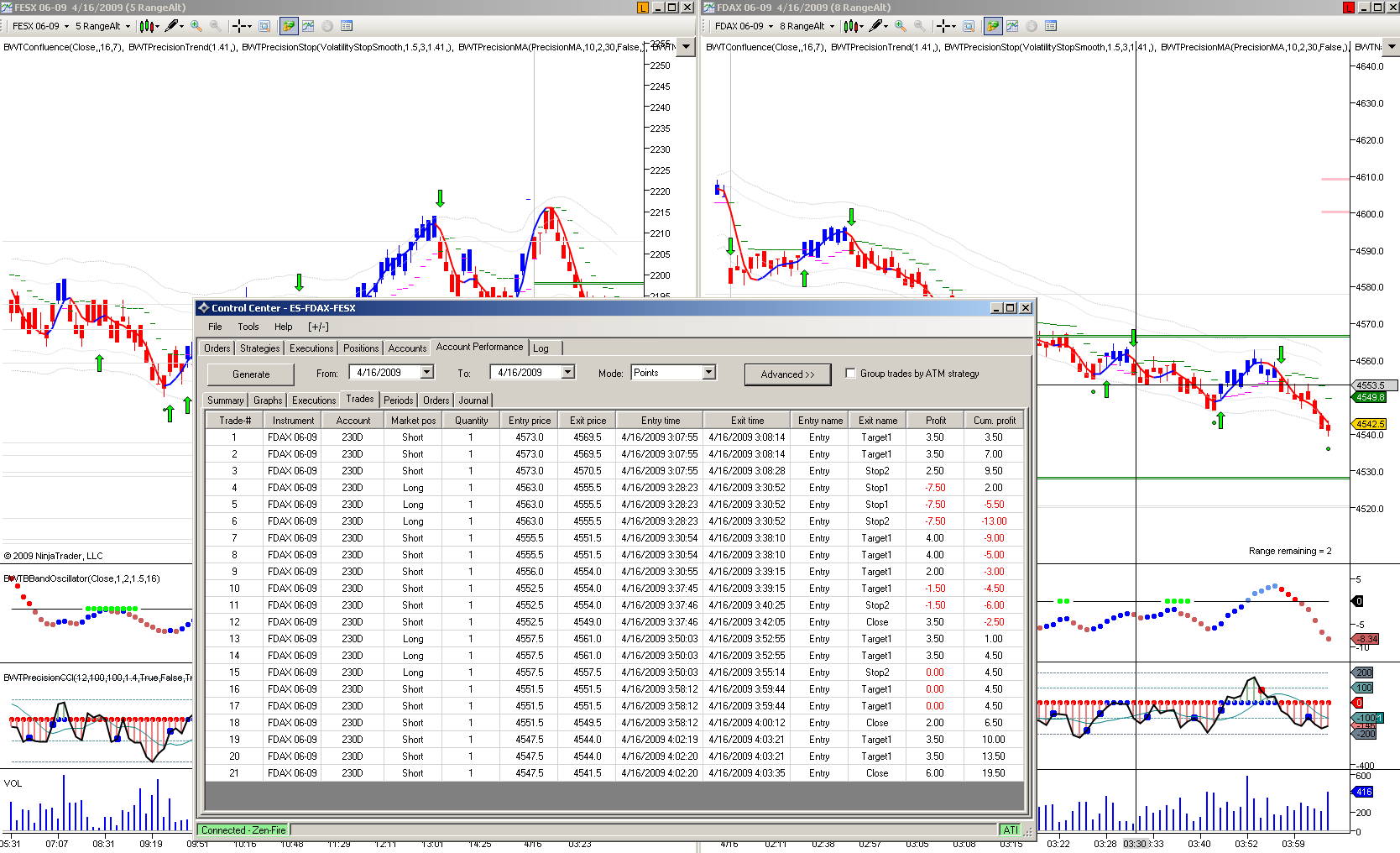Select trade 12 exit name Close
Viewport: 1400px width, 853px height.
(877, 622)
